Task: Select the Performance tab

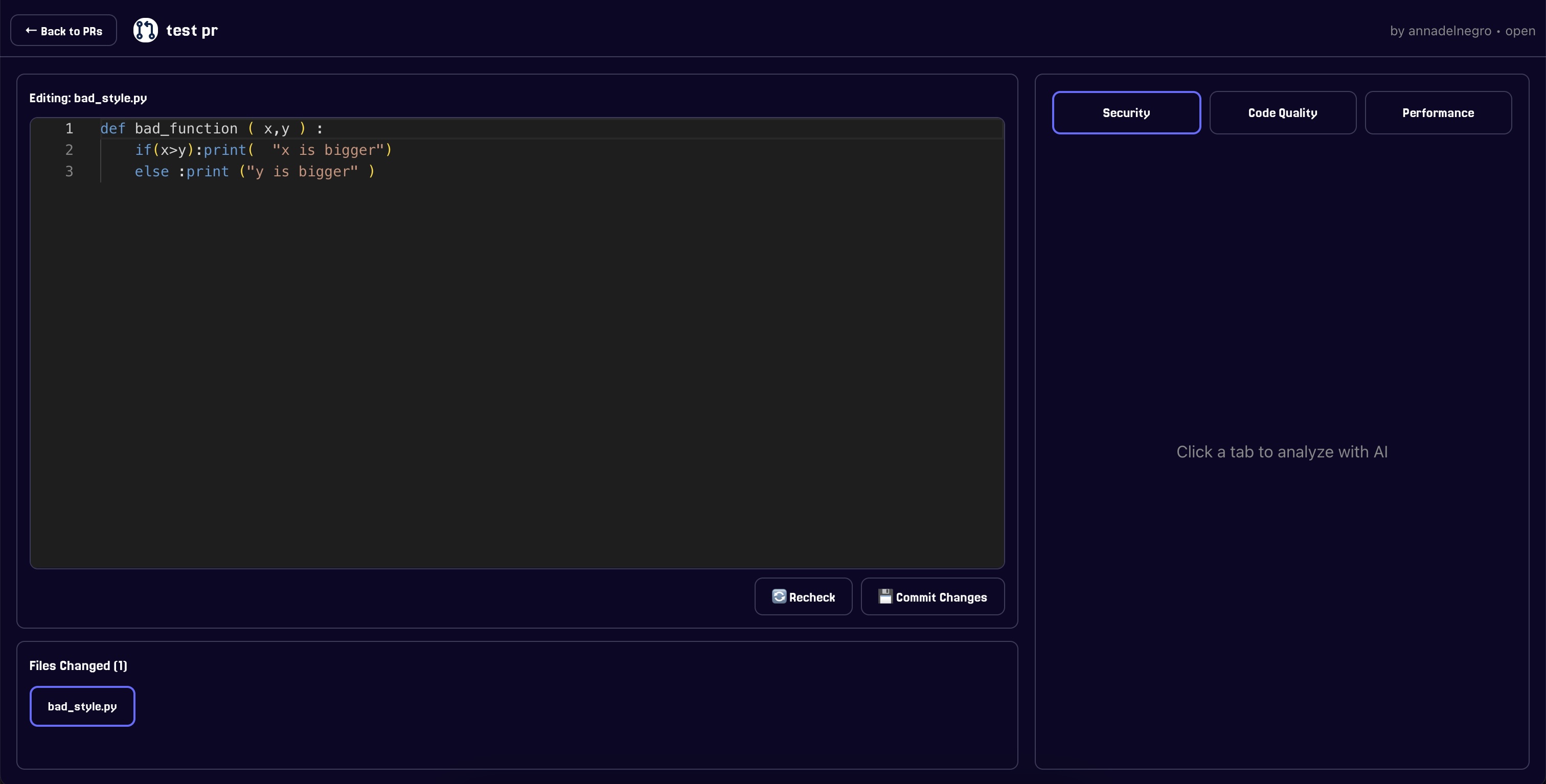Action: tap(1438, 113)
